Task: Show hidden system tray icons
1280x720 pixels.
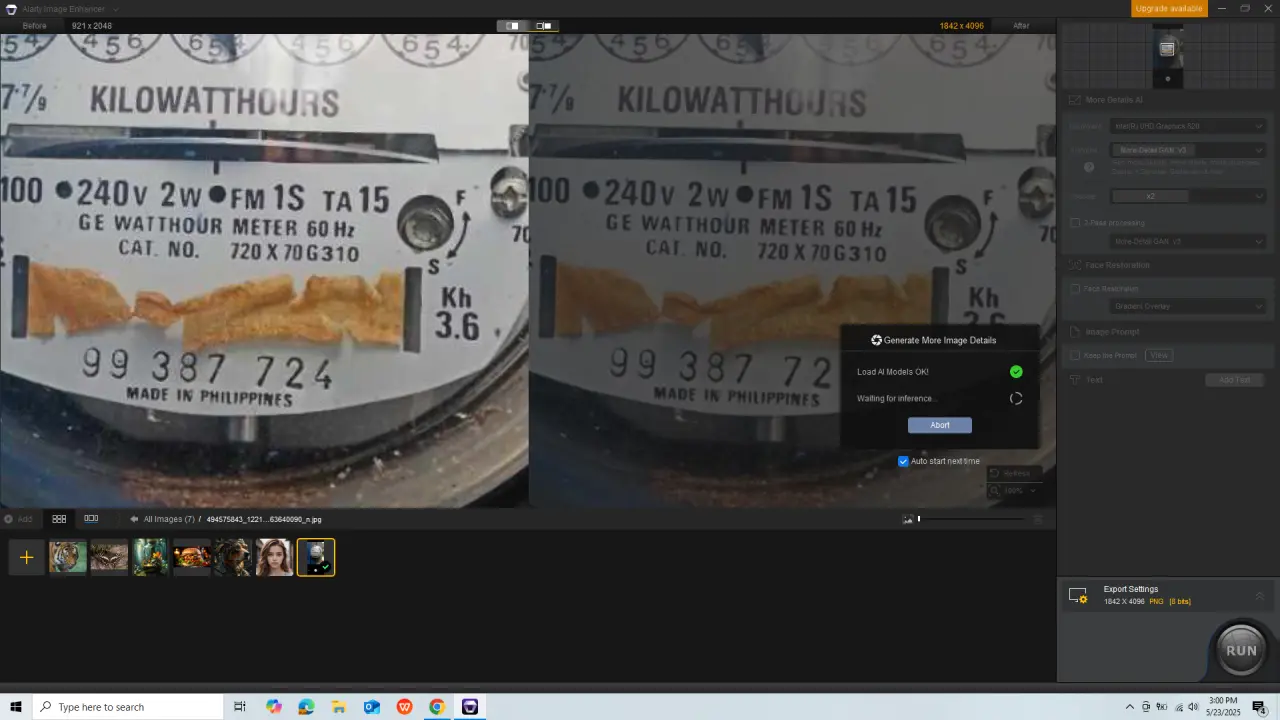Action: (x=1130, y=707)
